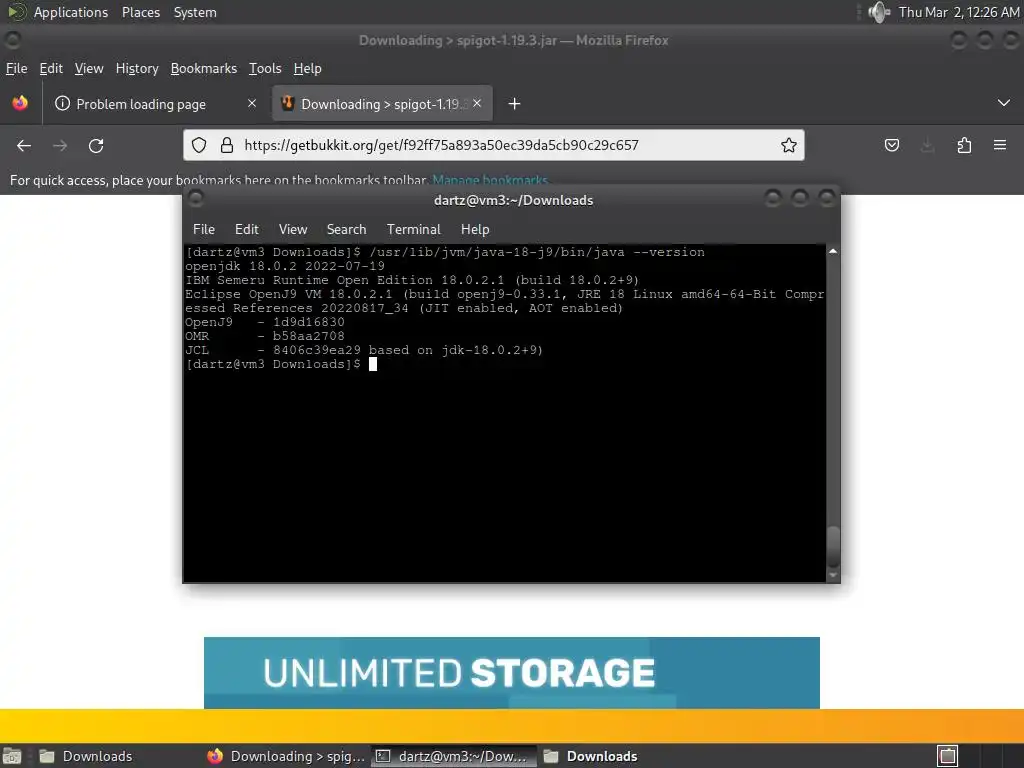Screen dimensions: 1024x768
Task: Open the Firefox Tools menu
Action: (265, 69)
